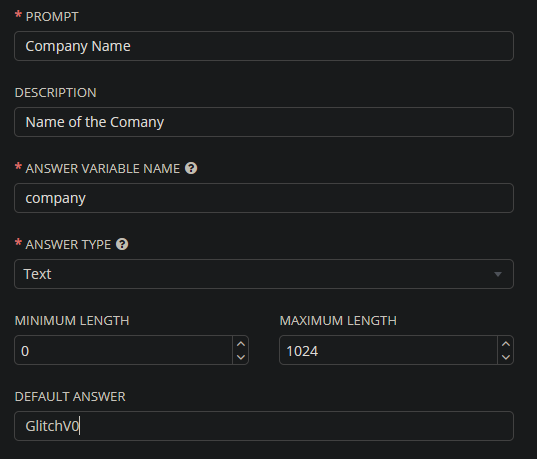537x459 pixels.
Task: Edit the Description field text
Action: point(264,122)
